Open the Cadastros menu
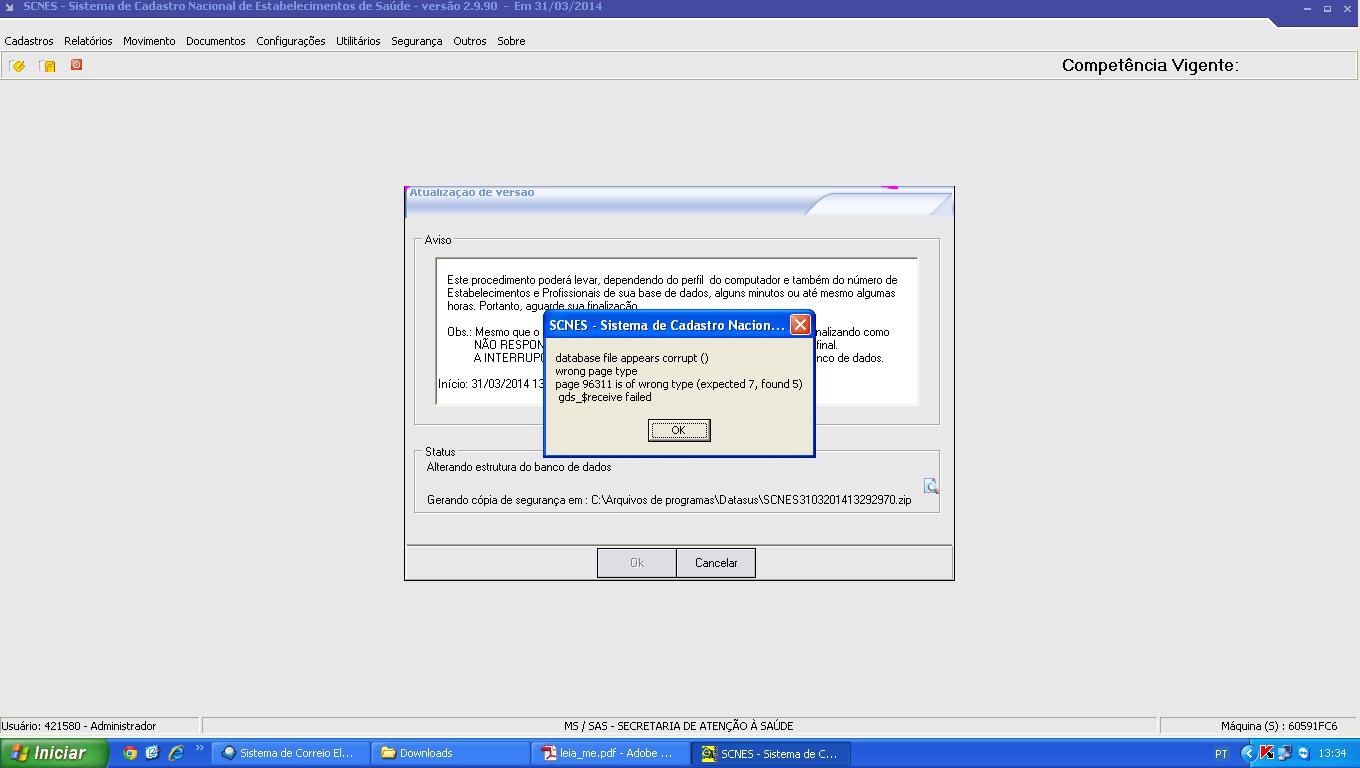 pyautogui.click(x=29, y=41)
